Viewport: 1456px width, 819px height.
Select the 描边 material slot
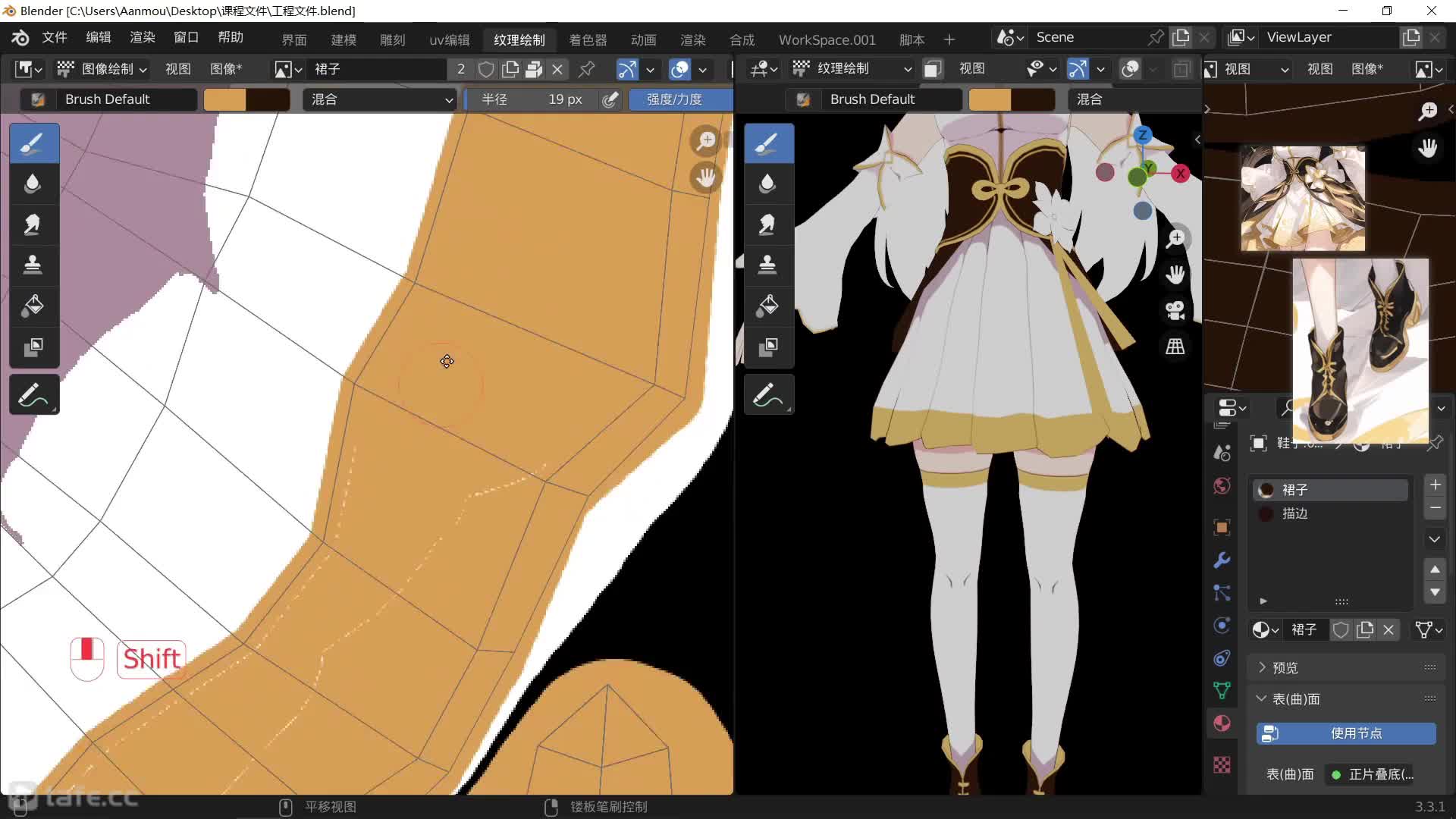pos(1331,513)
